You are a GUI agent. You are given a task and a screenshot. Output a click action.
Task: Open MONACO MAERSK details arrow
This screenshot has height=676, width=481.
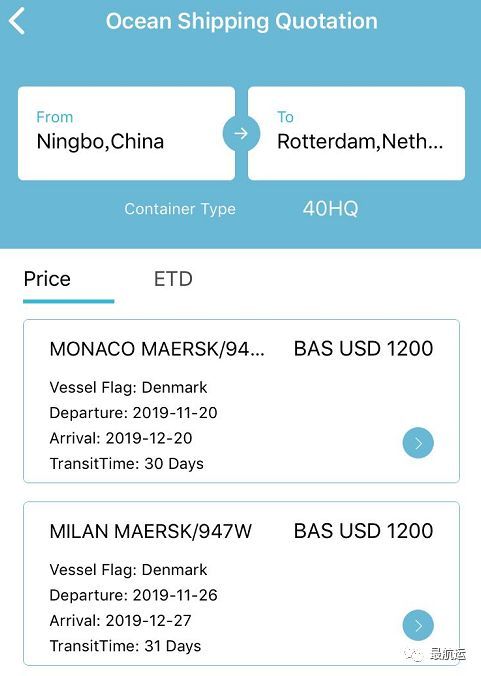point(418,443)
